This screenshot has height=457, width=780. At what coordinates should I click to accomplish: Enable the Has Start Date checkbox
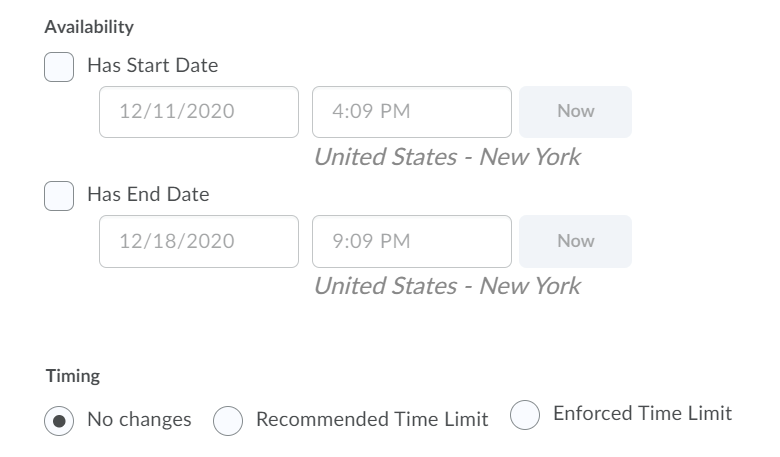[59, 67]
